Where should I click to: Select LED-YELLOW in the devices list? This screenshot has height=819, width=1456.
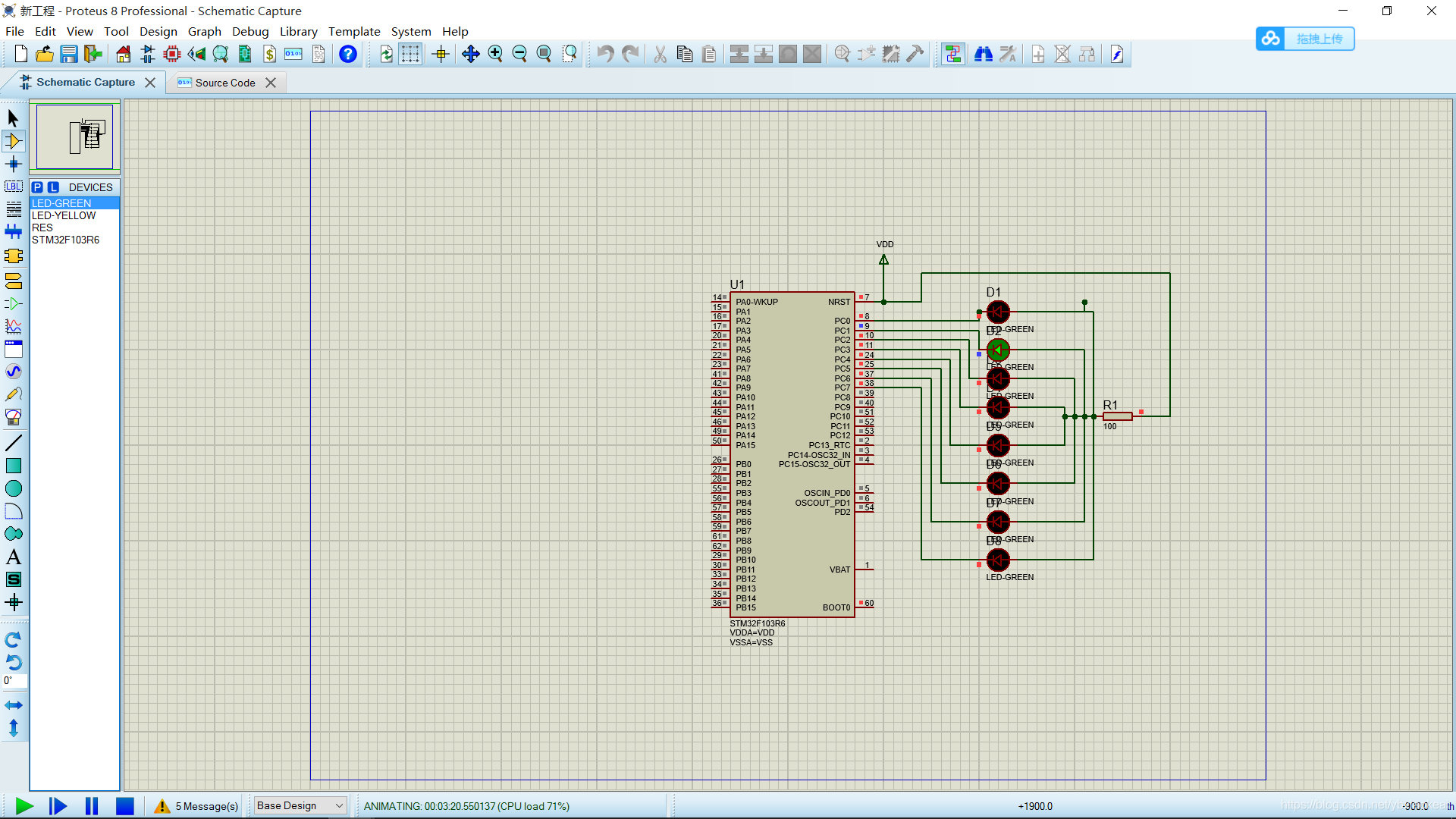coord(74,215)
